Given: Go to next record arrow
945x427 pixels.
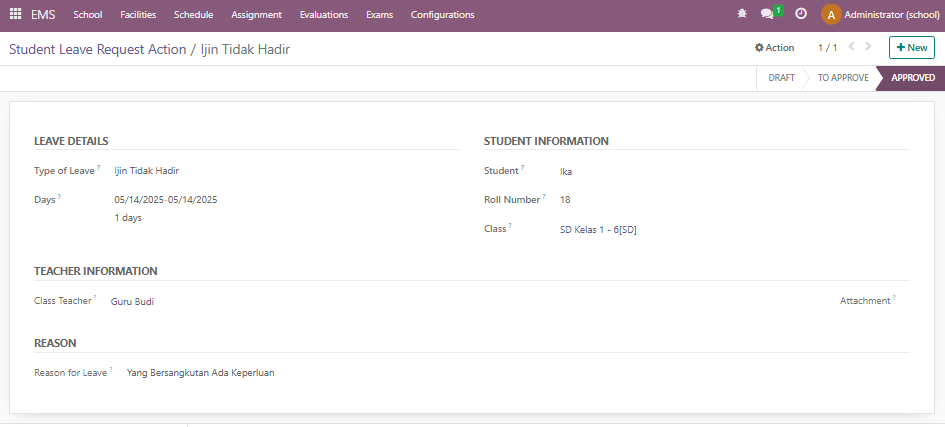Looking at the screenshot, I should (x=868, y=46).
